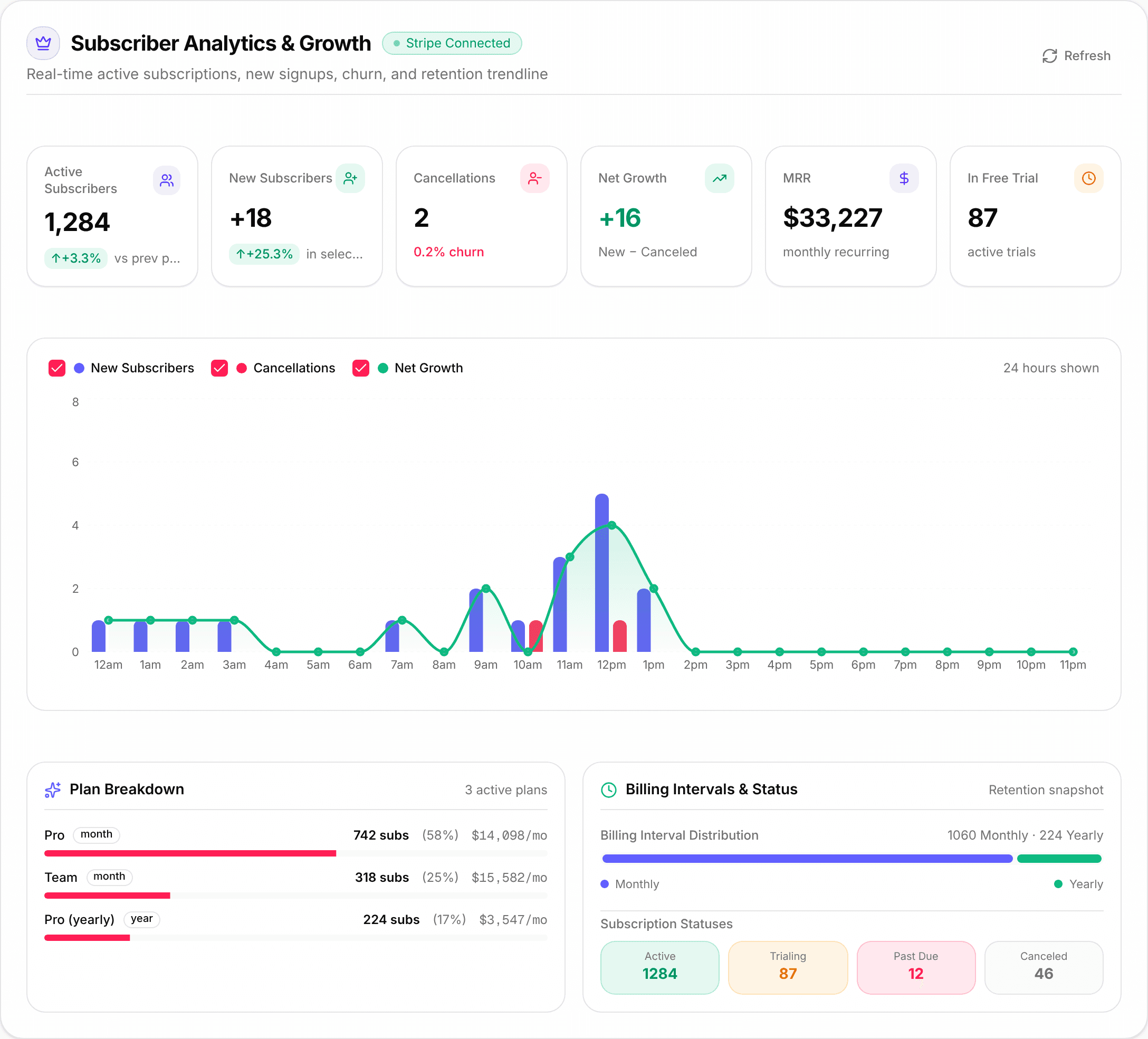This screenshot has width=1148, height=1039.
Task: Click the purple New Subscribers legend dot
Action: pos(79,368)
